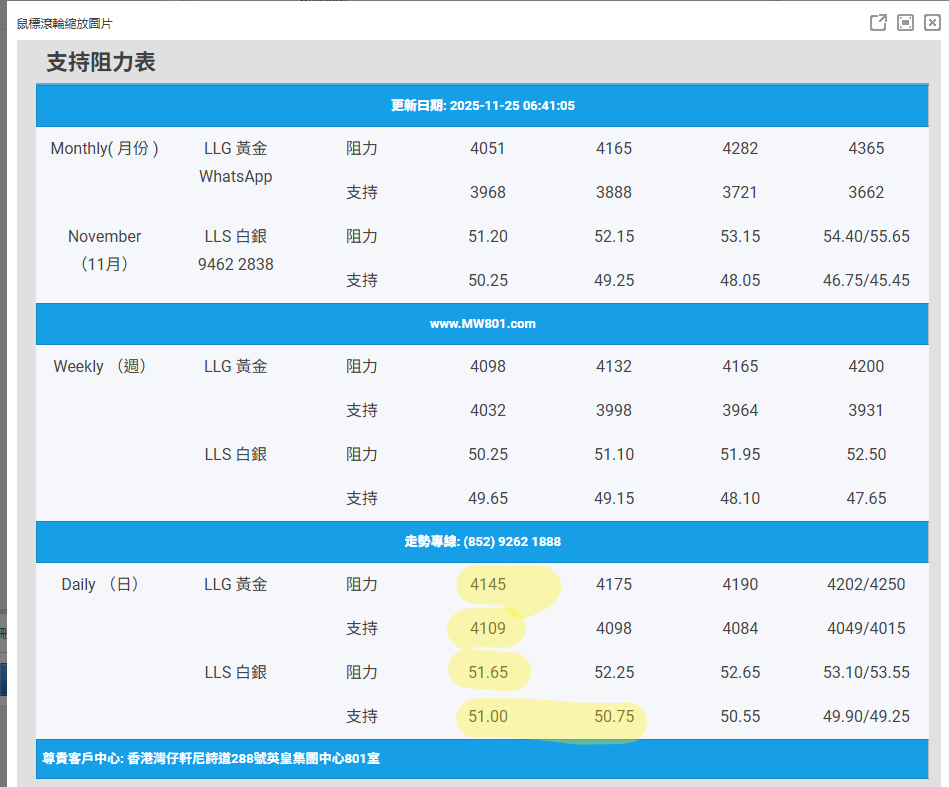Click the Weekly (週) row label
Screen dimensions: 949x787
101,367
